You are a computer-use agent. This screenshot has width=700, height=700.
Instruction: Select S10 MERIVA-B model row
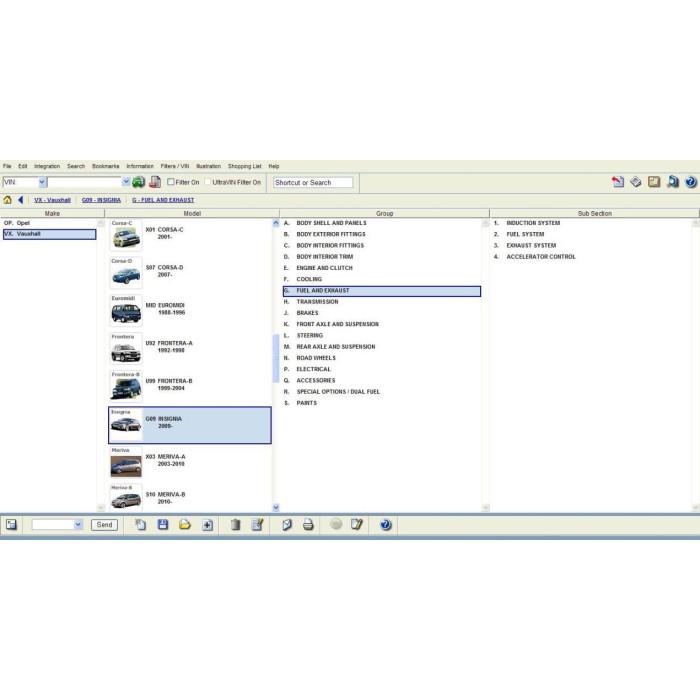190,498
